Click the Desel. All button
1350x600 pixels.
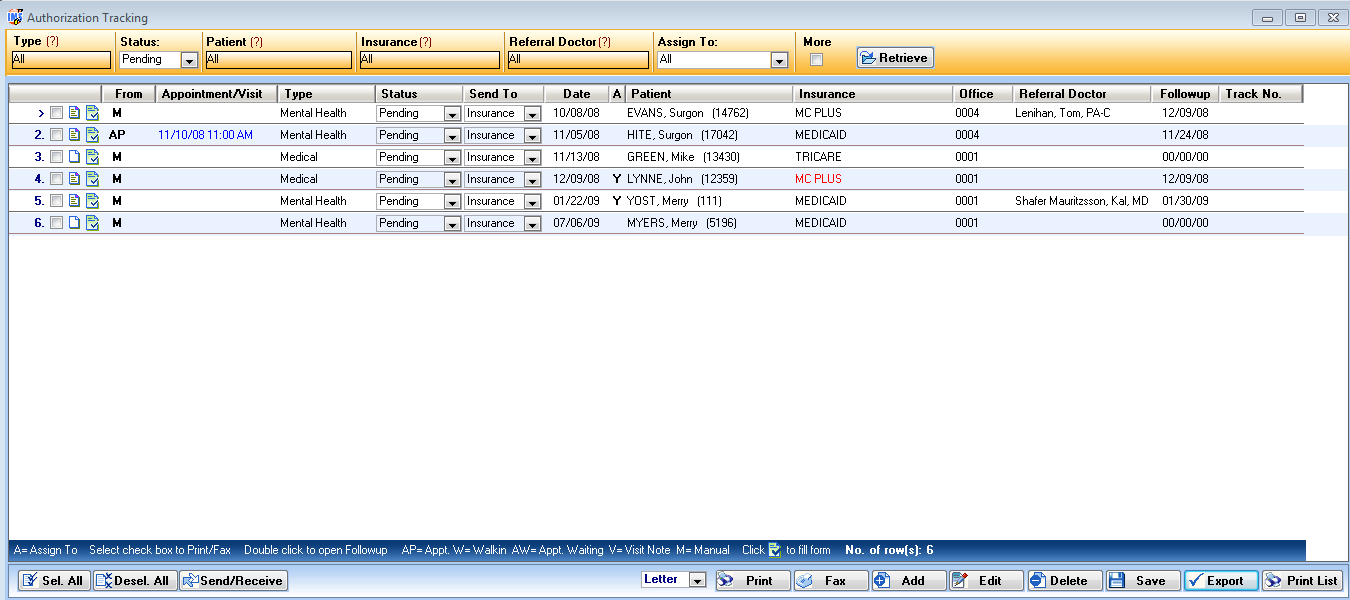136,580
